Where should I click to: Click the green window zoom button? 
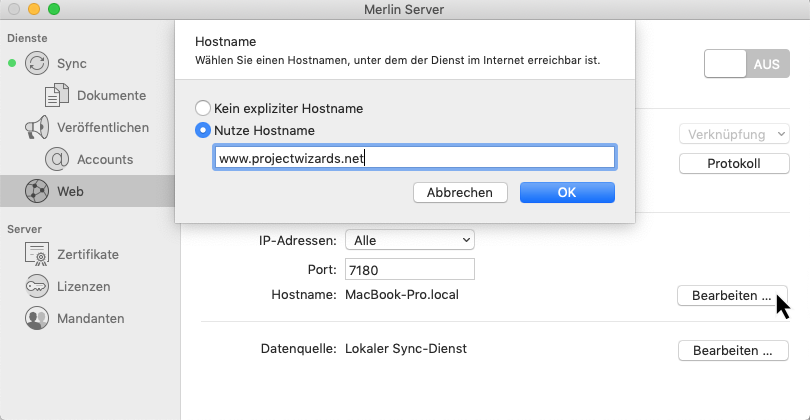tap(54, 9)
